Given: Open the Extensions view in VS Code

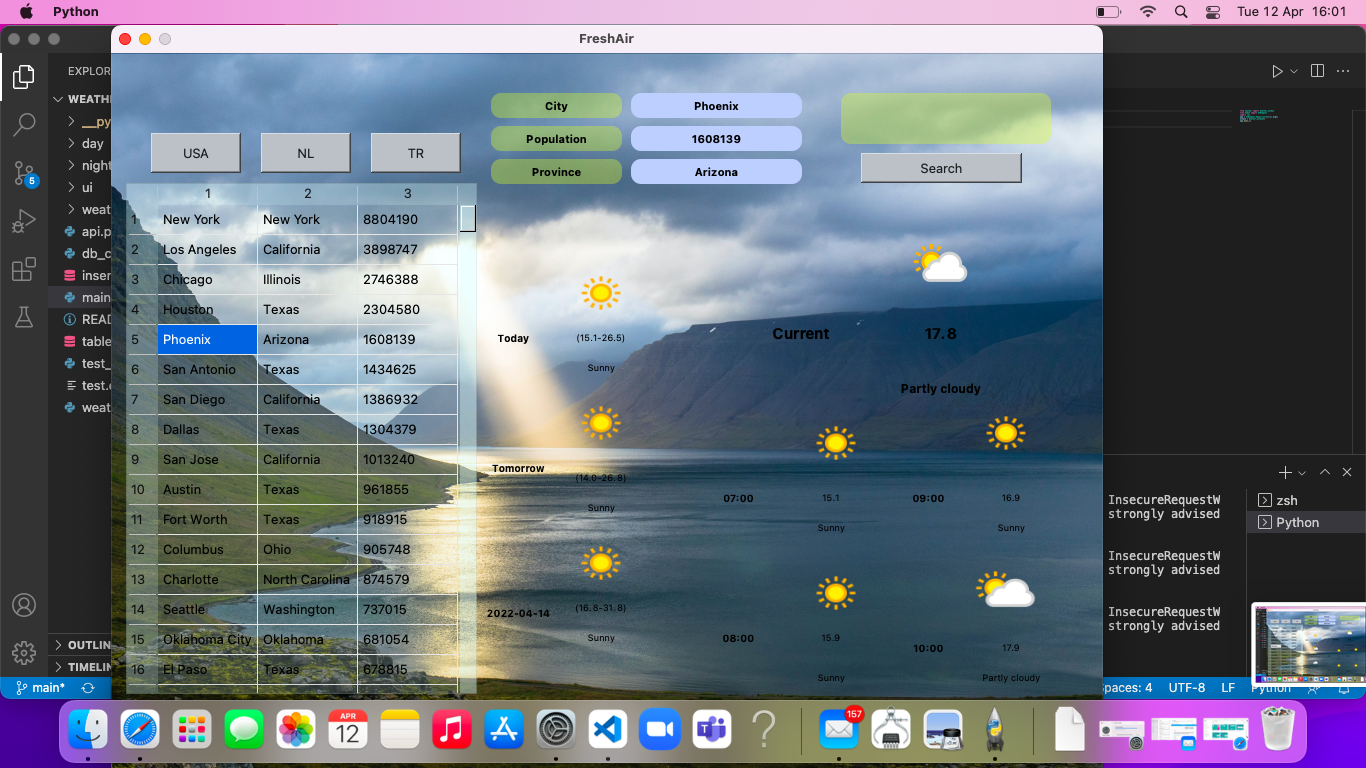Looking at the screenshot, I should pos(24,269).
